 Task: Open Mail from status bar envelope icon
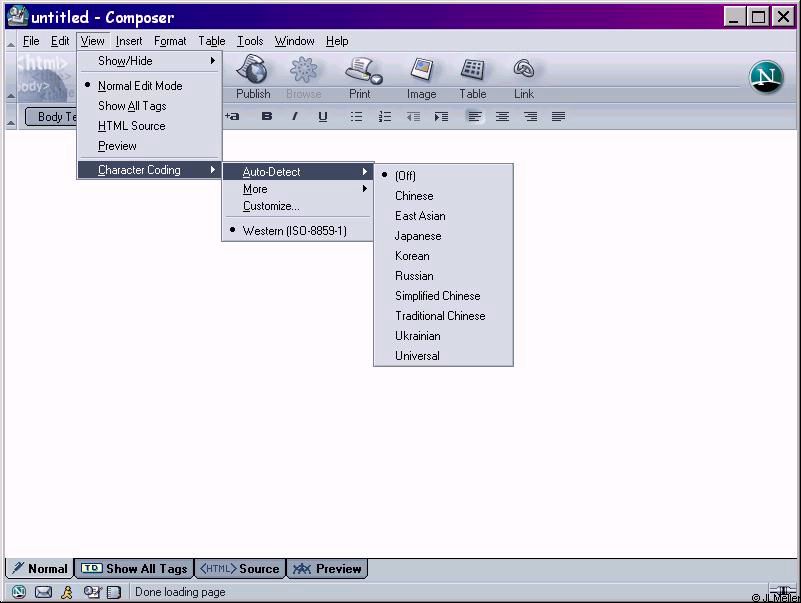click(x=43, y=592)
